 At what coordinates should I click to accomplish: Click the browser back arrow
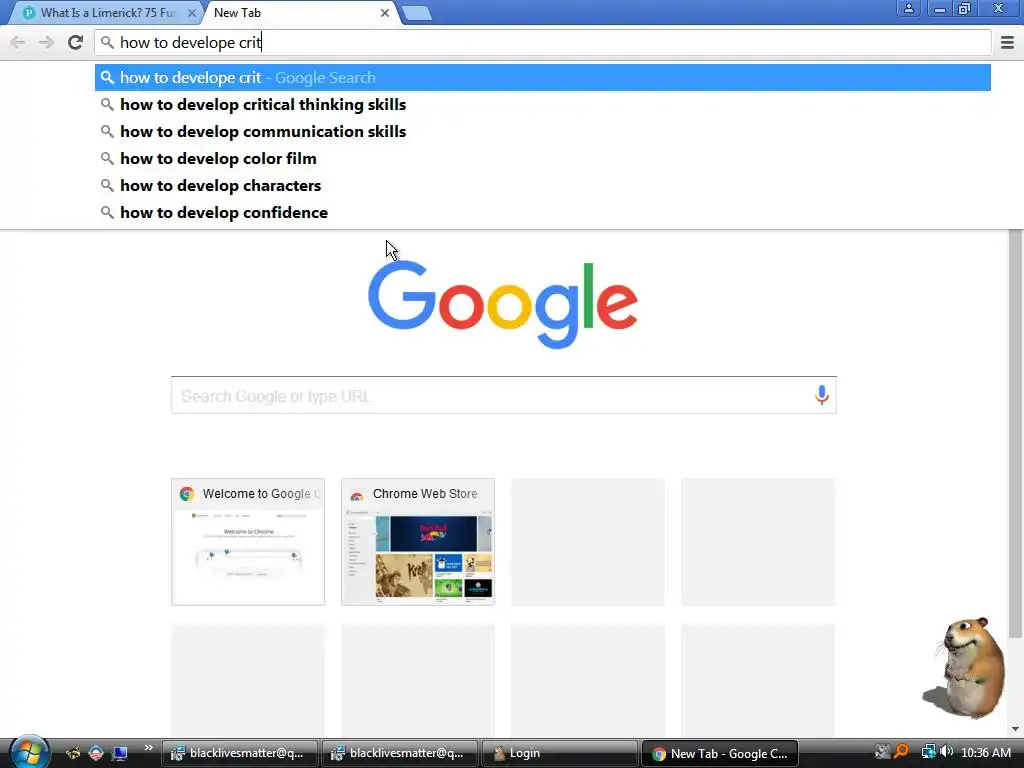(18, 42)
